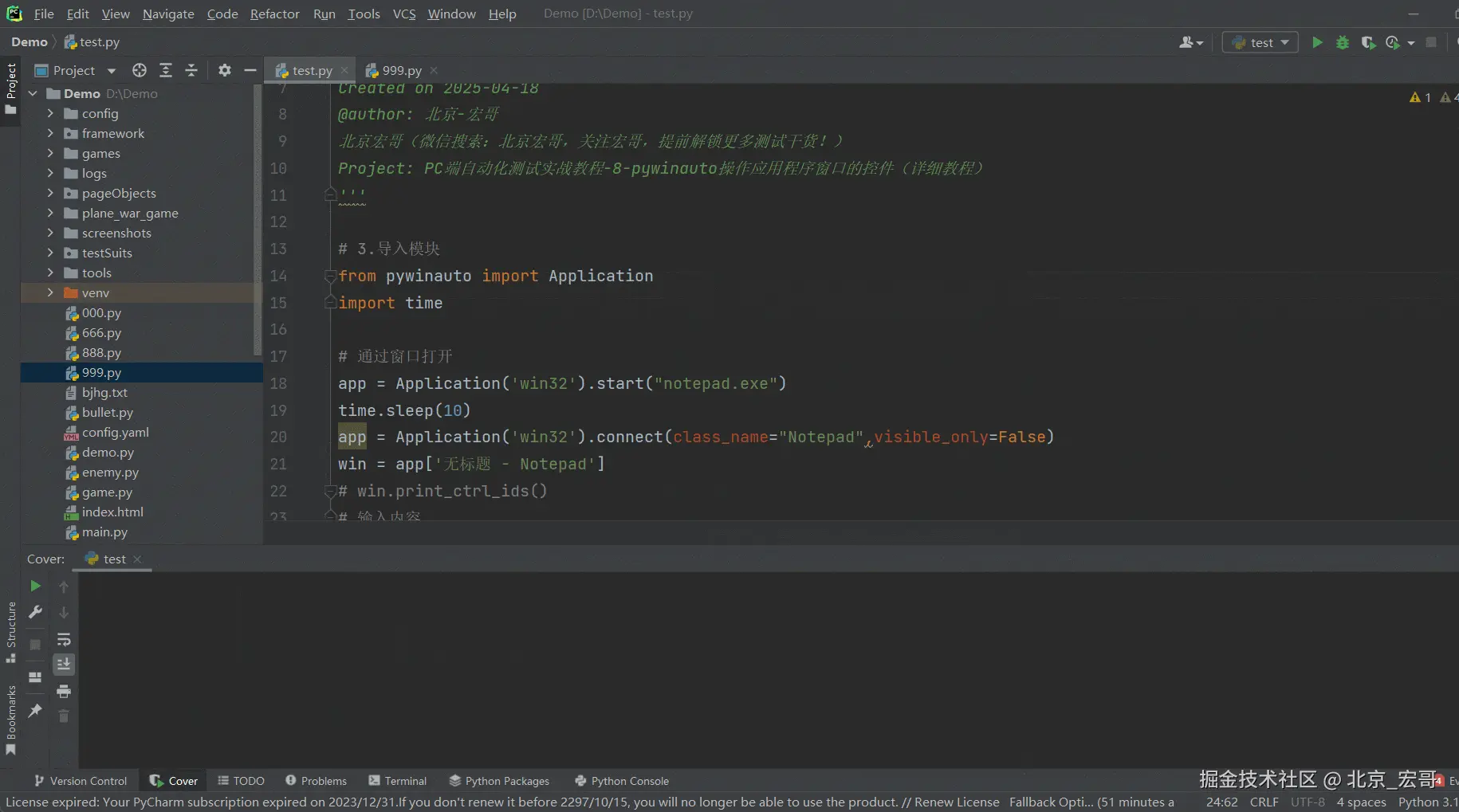
Task: Close the test tab in the Cover panel
Action: pos(137,559)
